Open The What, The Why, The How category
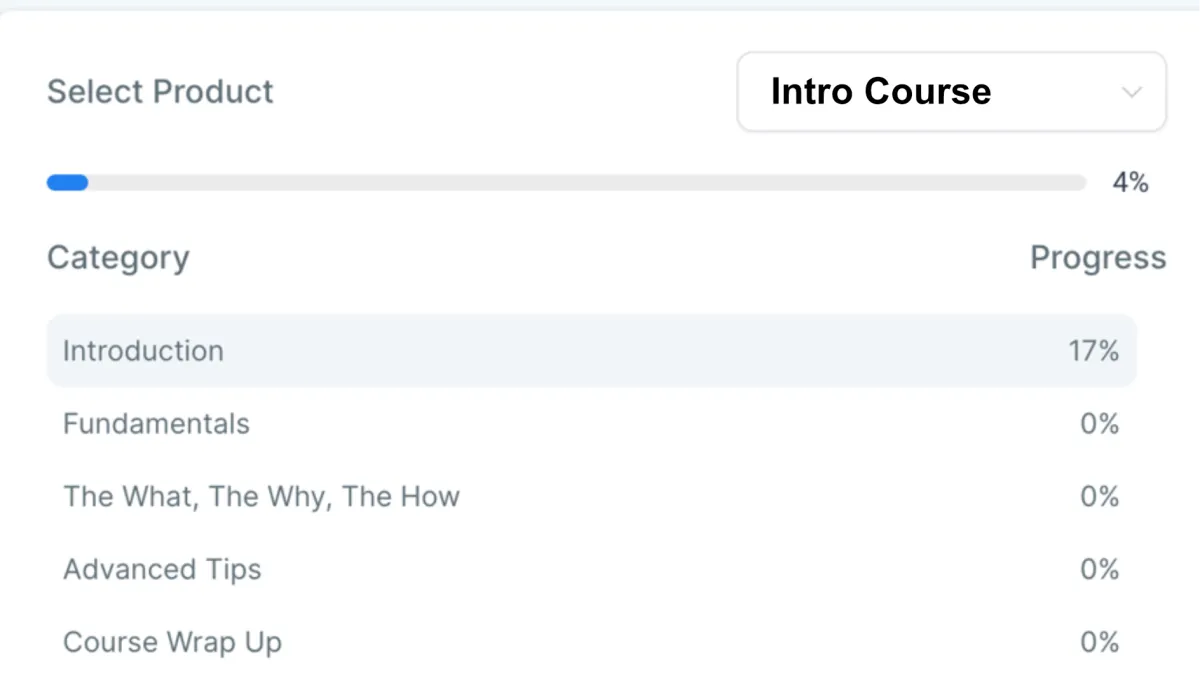This screenshot has width=1200, height=676. click(591, 497)
